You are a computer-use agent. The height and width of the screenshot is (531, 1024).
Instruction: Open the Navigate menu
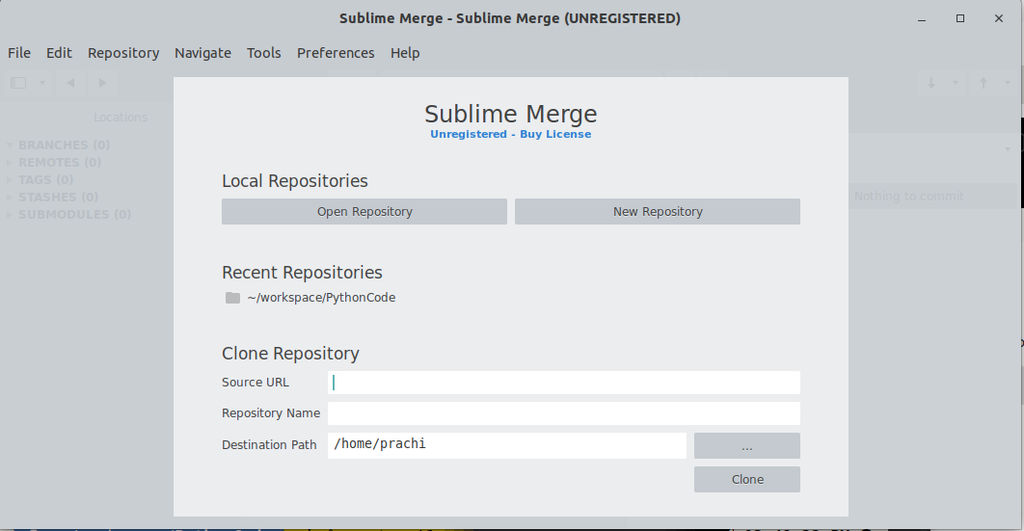202,53
